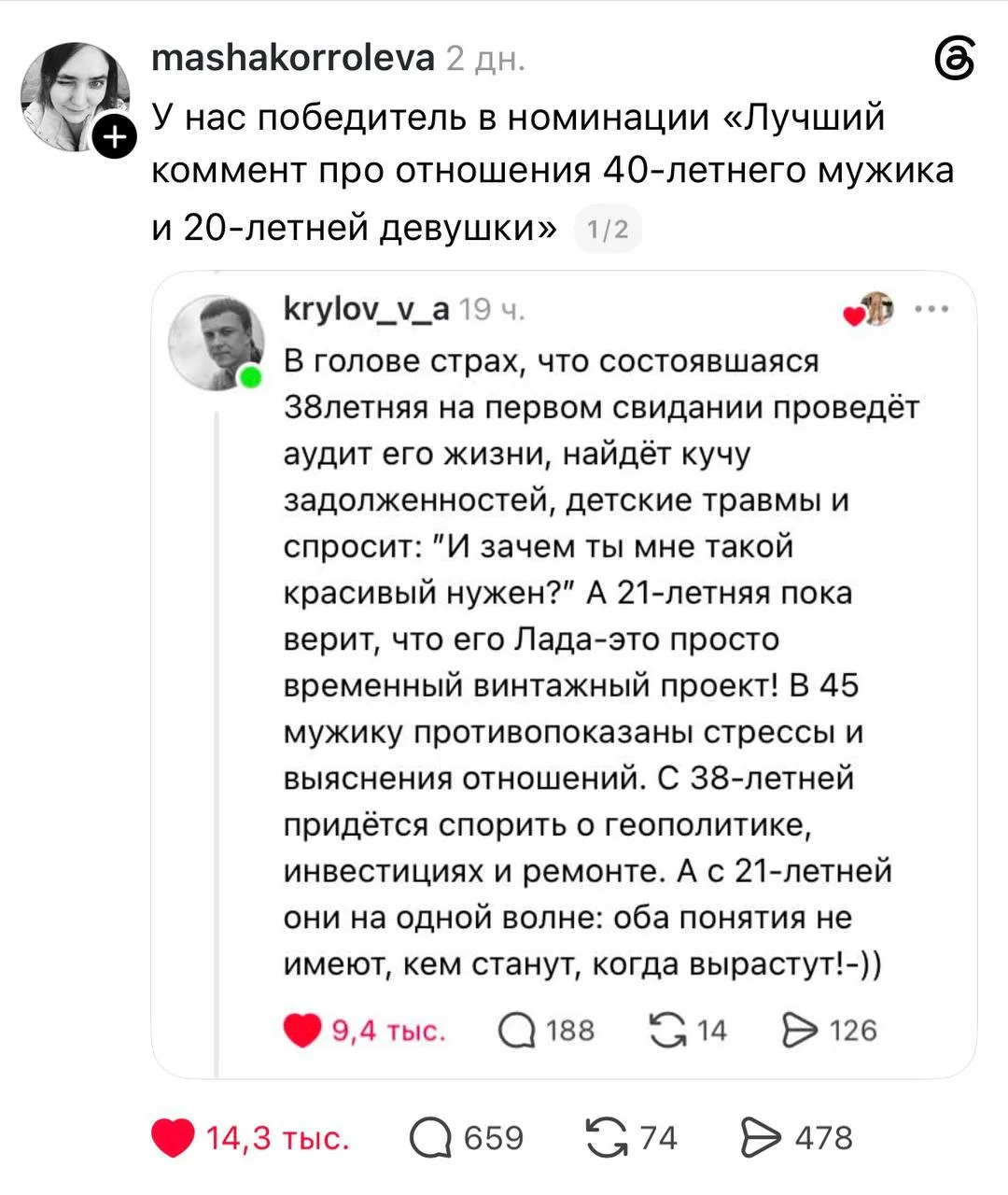The image size is (1008, 1195).
Task: View krylov_v_a profile avatar
Action: 217,343
